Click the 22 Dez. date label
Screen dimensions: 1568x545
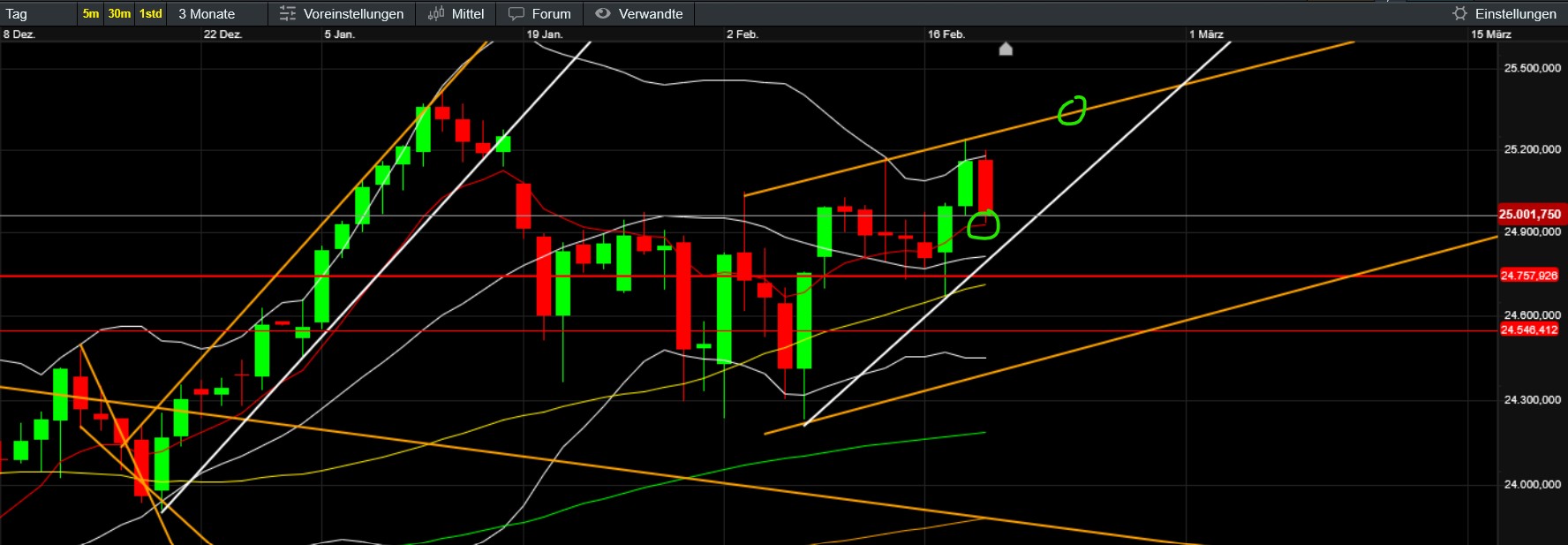[x=222, y=34]
